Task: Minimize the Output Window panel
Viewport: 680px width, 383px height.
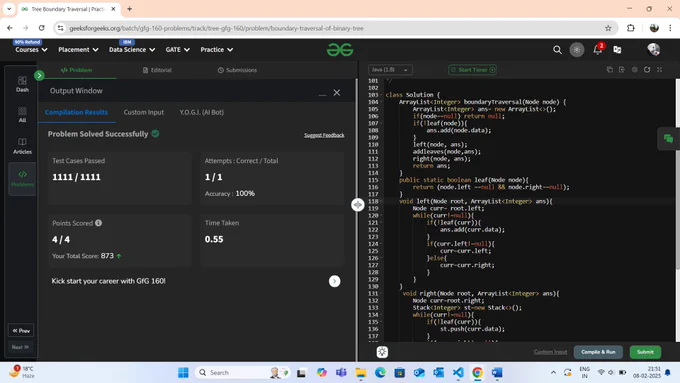Action: tap(322, 94)
